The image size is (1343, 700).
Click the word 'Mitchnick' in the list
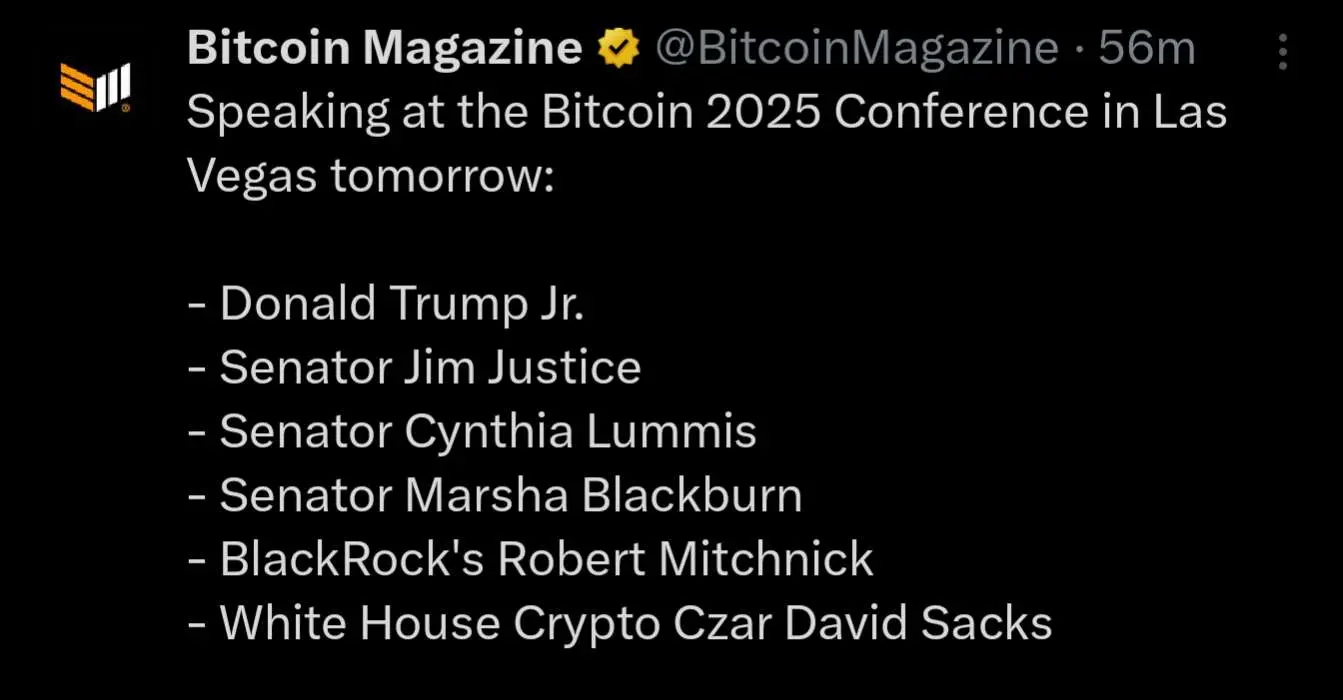pyautogui.click(x=767, y=560)
